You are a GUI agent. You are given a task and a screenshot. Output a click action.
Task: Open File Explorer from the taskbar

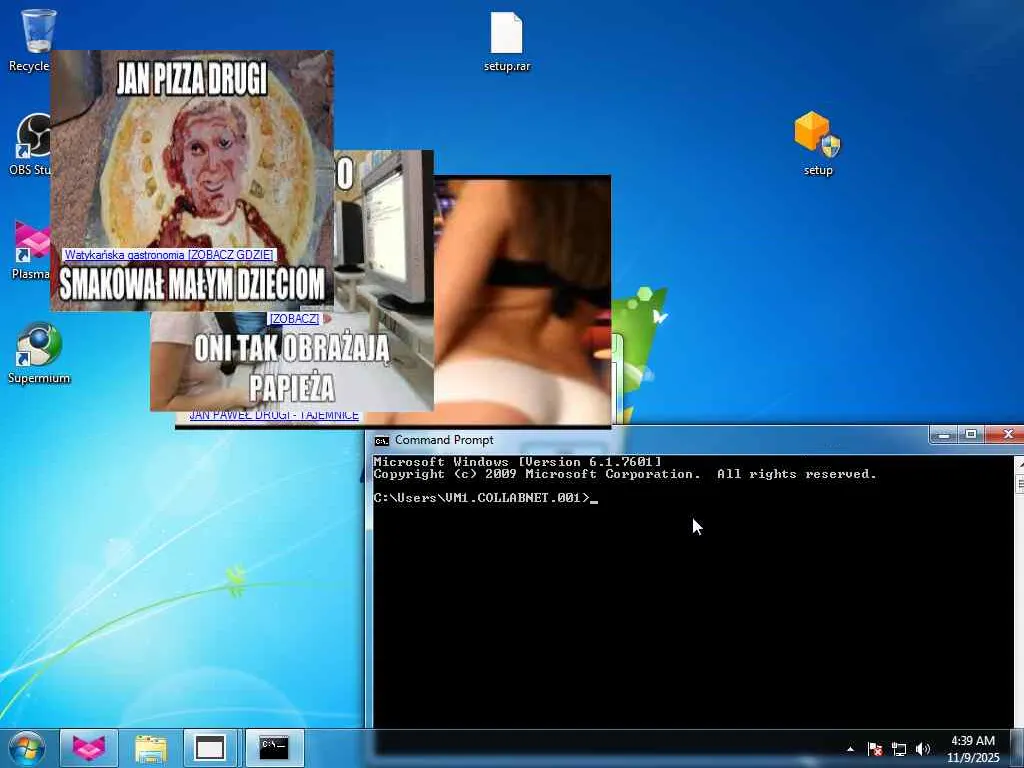pyautogui.click(x=151, y=748)
